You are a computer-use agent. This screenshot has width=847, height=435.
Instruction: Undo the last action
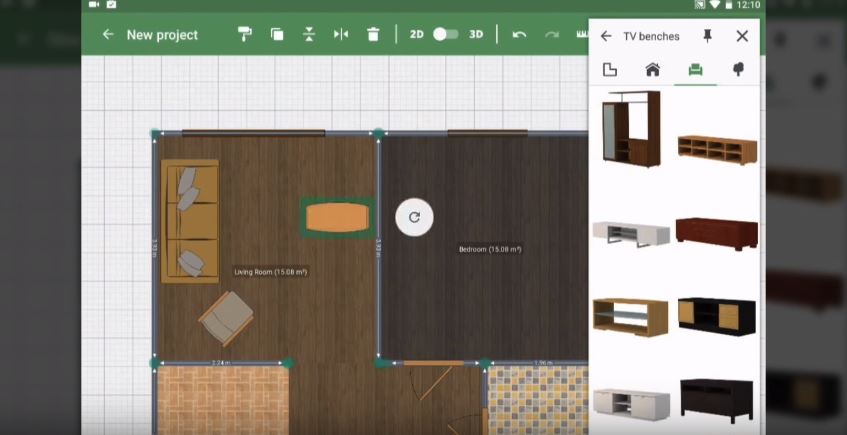click(519, 35)
